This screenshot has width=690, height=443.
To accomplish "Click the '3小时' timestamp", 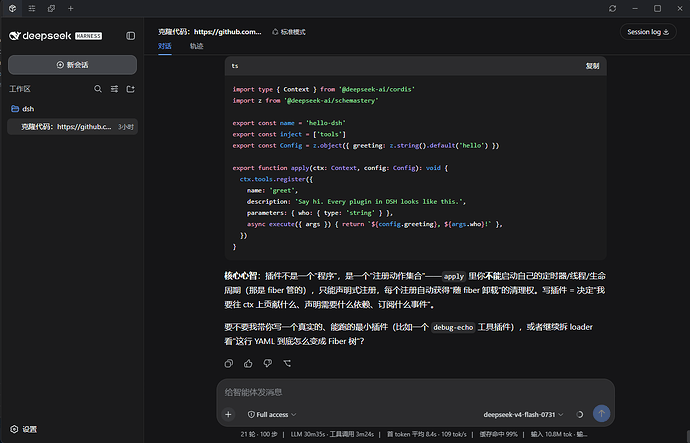I will coord(126,127).
